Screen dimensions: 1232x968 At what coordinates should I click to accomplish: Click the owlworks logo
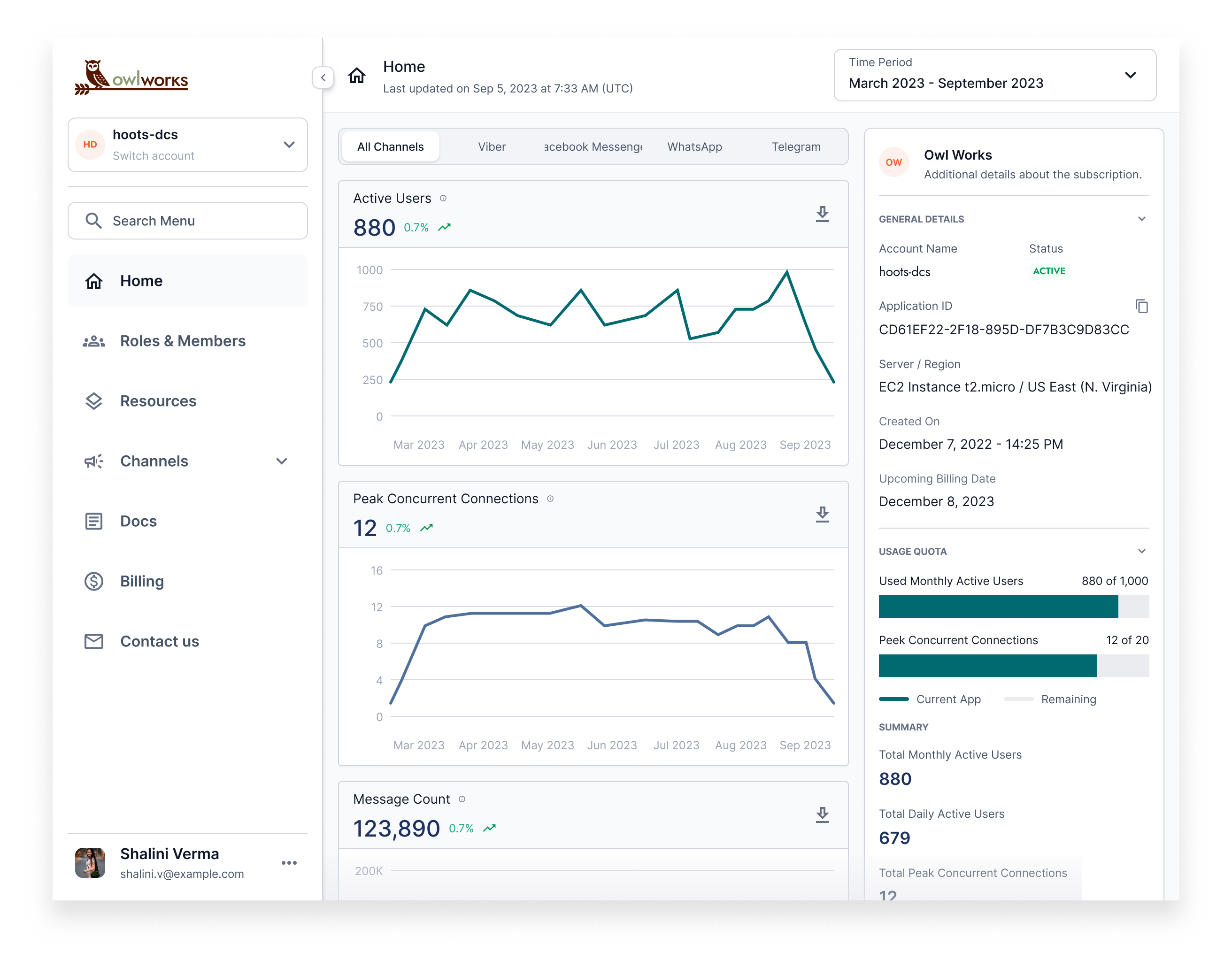tap(131, 77)
